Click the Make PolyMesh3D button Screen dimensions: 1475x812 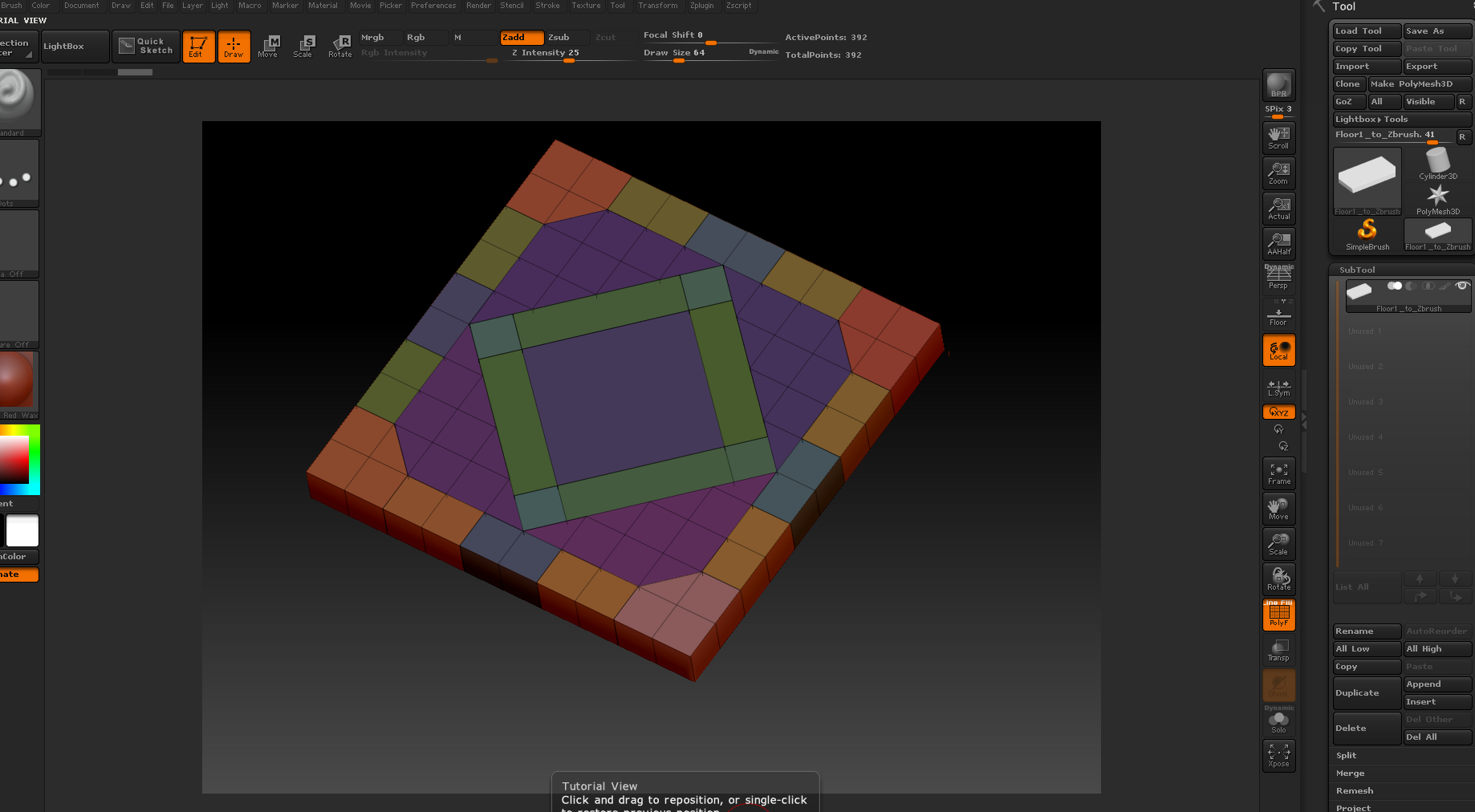point(1419,84)
